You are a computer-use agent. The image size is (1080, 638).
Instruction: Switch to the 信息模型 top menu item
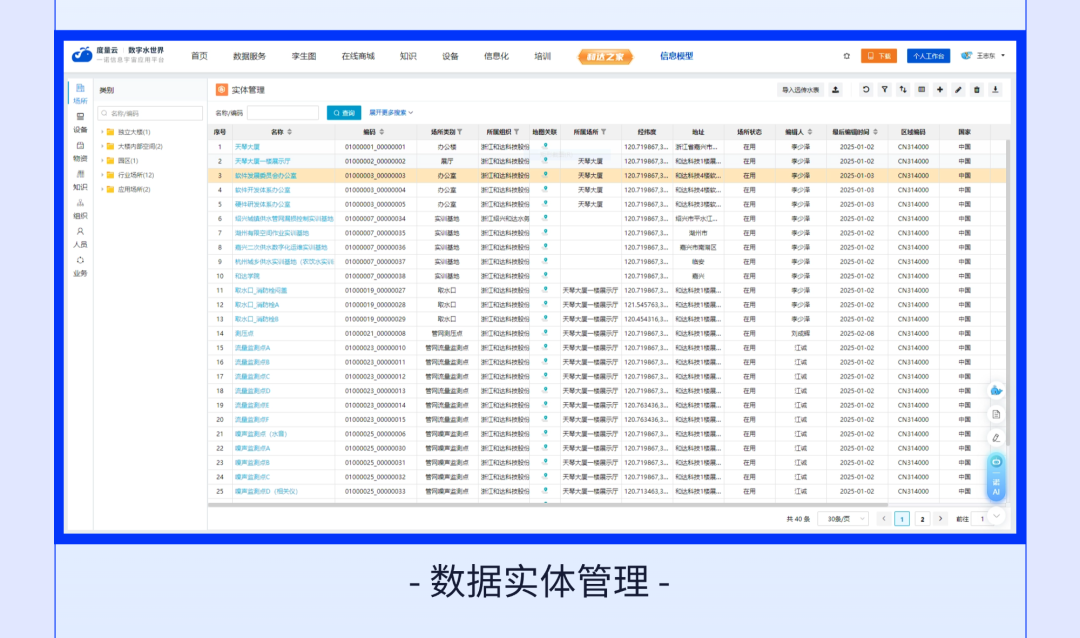pyautogui.click(x=676, y=56)
